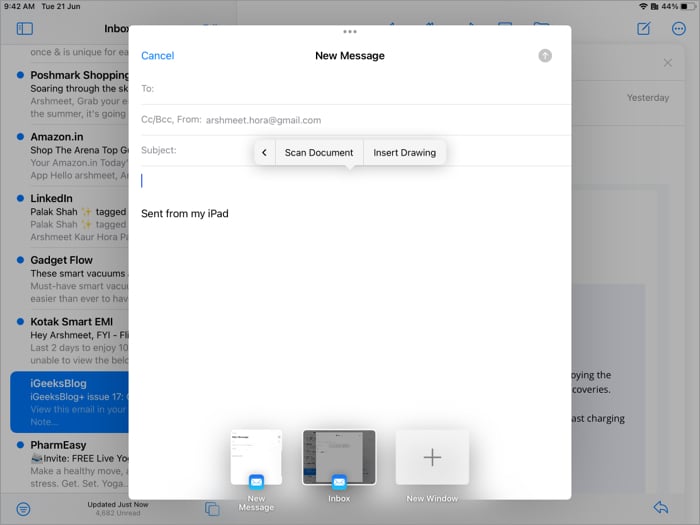
Task: Select the New Message window thumbnail
Action: (x=256, y=457)
